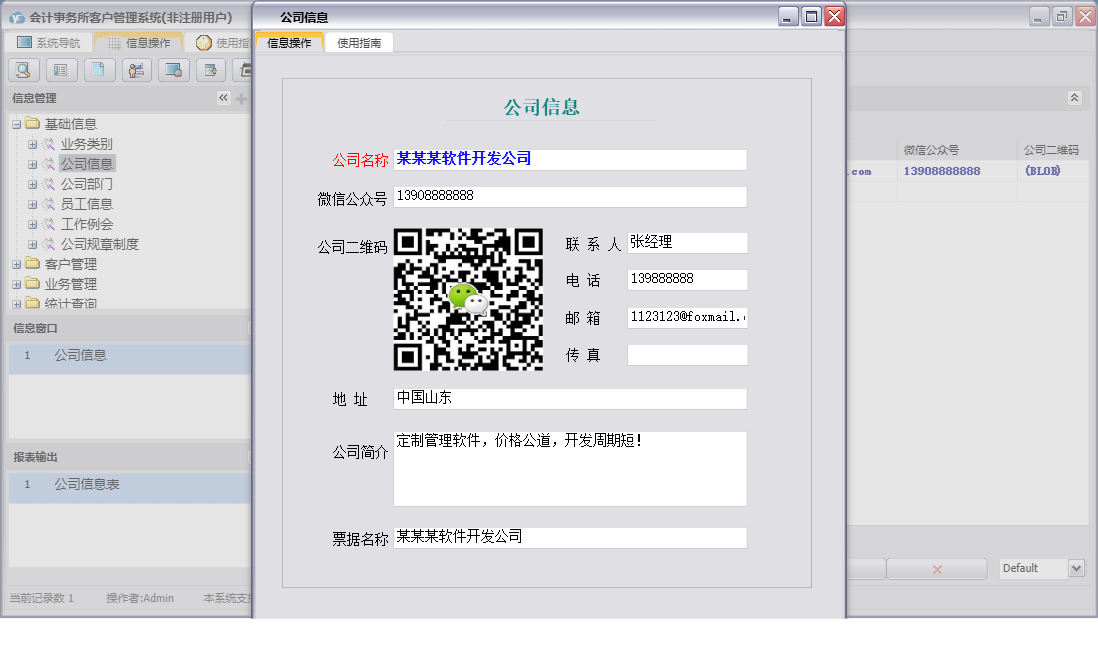
Task: Collapse the right panel using the chevron
Action: coord(1075,98)
